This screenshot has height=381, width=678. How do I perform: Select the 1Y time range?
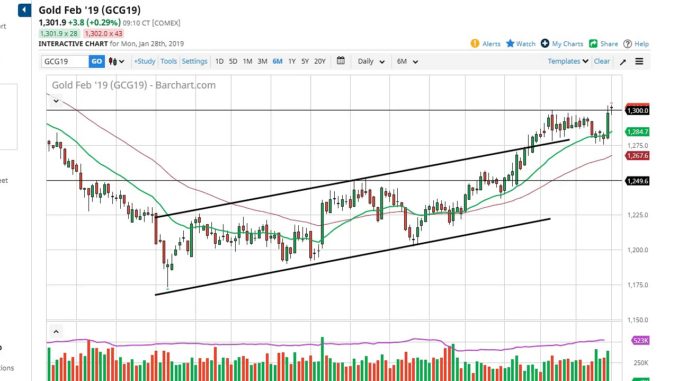[292, 61]
